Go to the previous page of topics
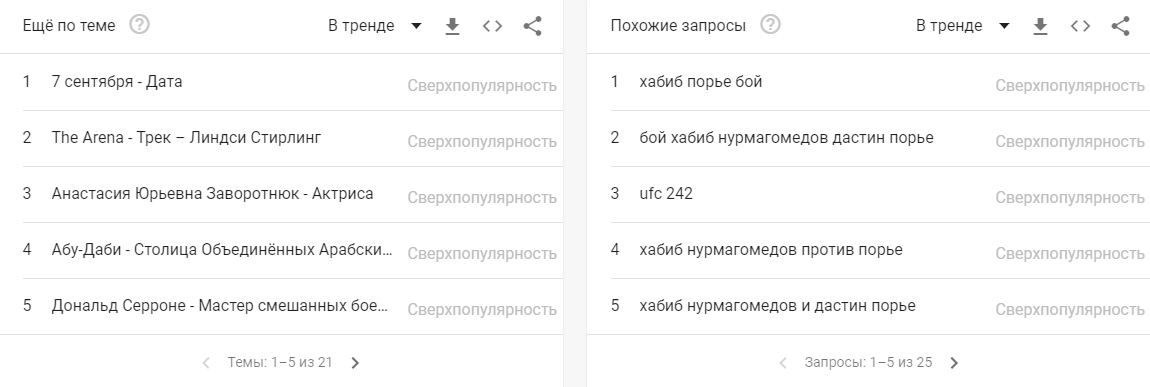The height and width of the screenshot is (387, 1150). coord(206,362)
